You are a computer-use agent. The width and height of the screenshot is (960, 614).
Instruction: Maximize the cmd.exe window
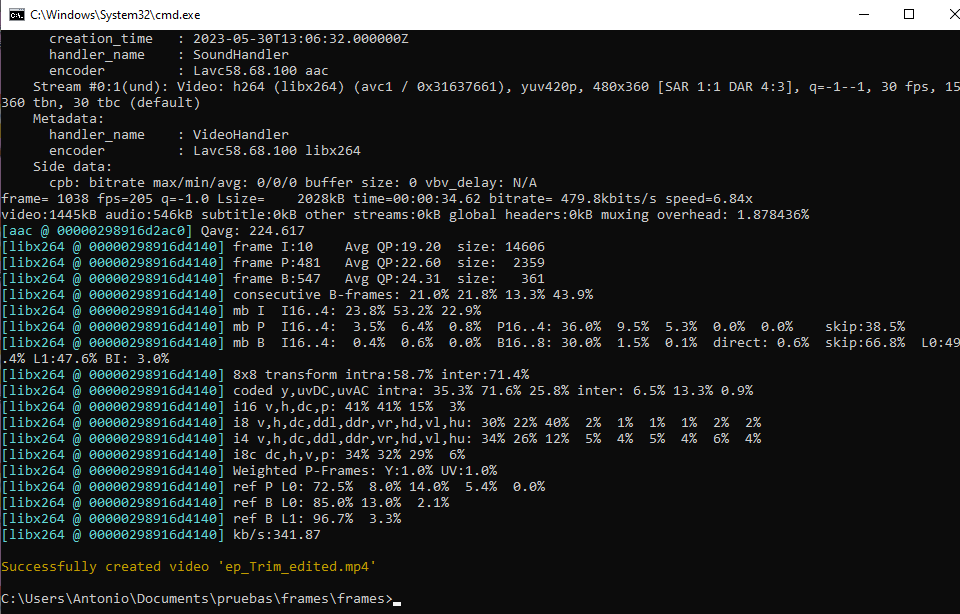909,15
